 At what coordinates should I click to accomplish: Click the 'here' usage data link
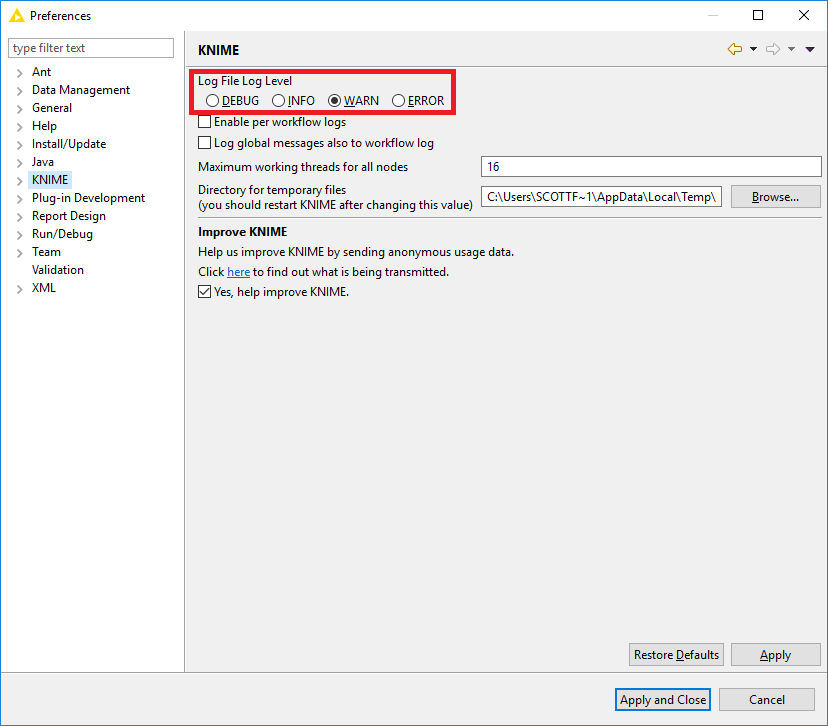238,272
